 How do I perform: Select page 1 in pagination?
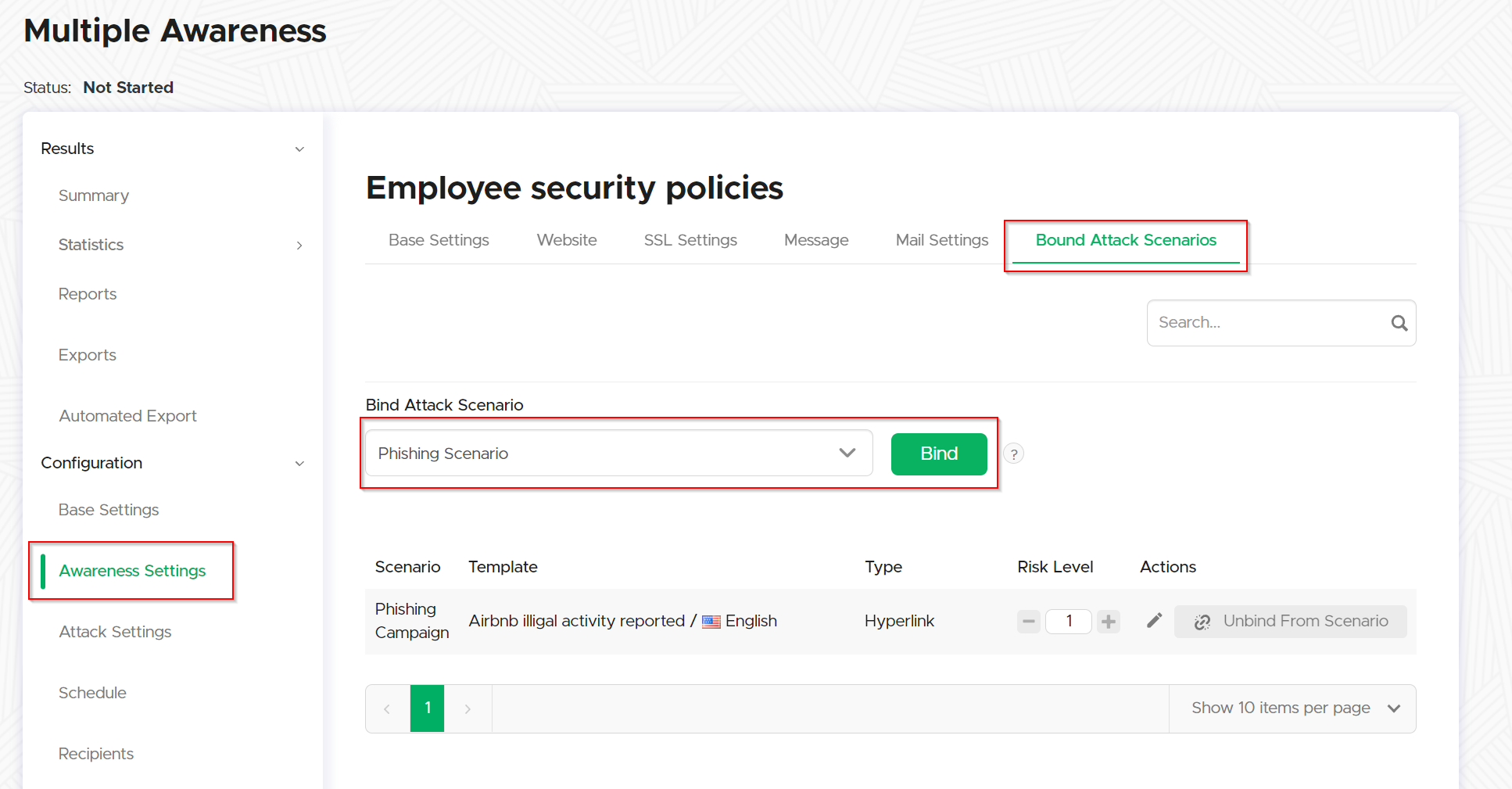[x=428, y=708]
